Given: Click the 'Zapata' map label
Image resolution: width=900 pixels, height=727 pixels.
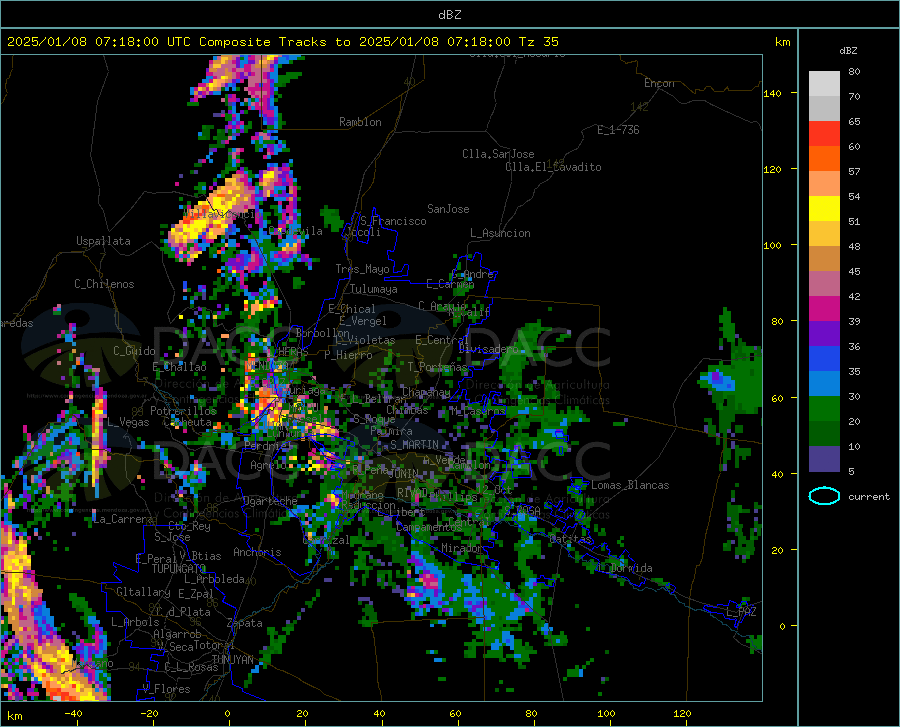Looking at the screenshot, I should point(245,623).
